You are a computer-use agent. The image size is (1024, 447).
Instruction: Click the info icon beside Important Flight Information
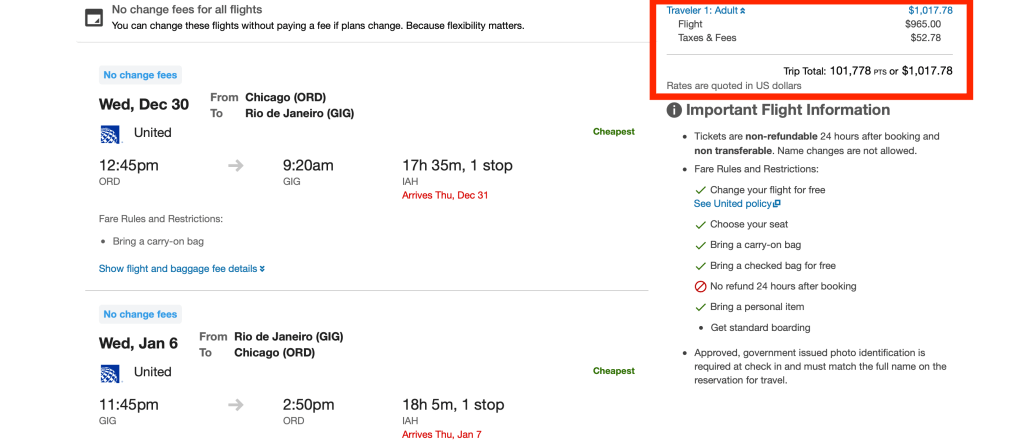(x=675, y=110)
